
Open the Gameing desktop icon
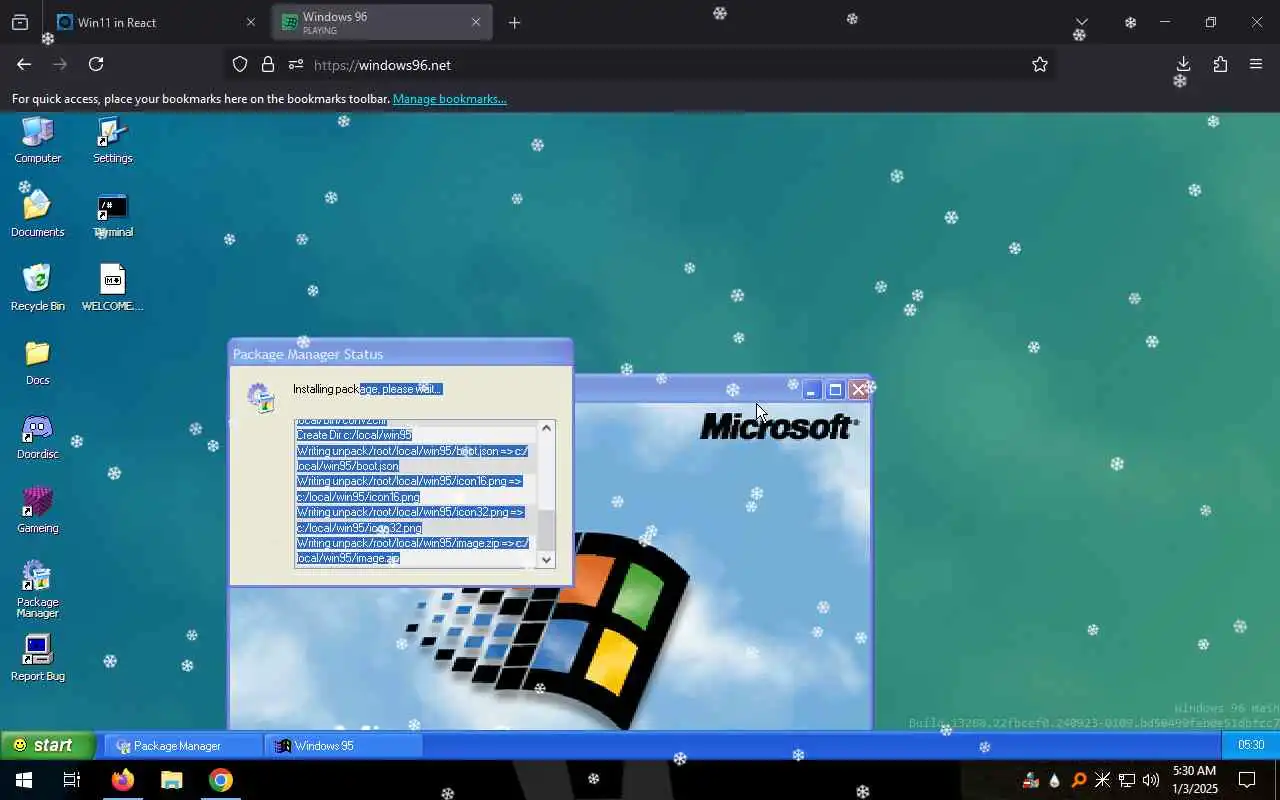pos(37,510)
